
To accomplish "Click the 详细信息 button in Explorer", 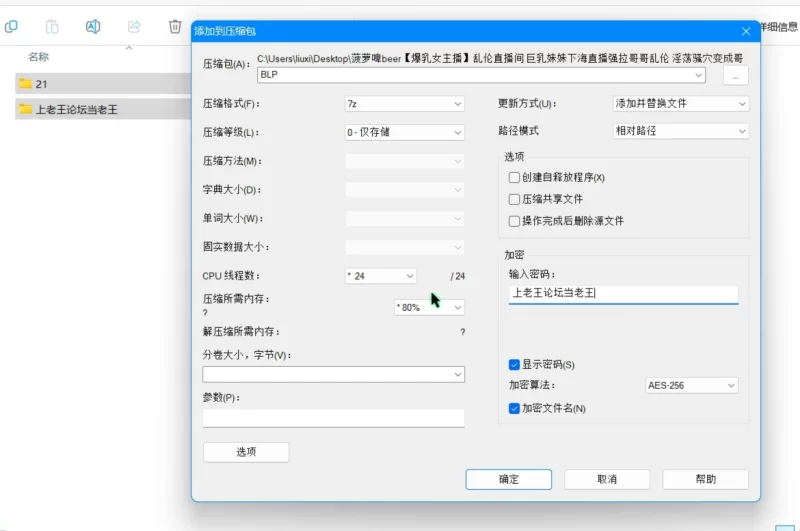I will click(779, 27).
